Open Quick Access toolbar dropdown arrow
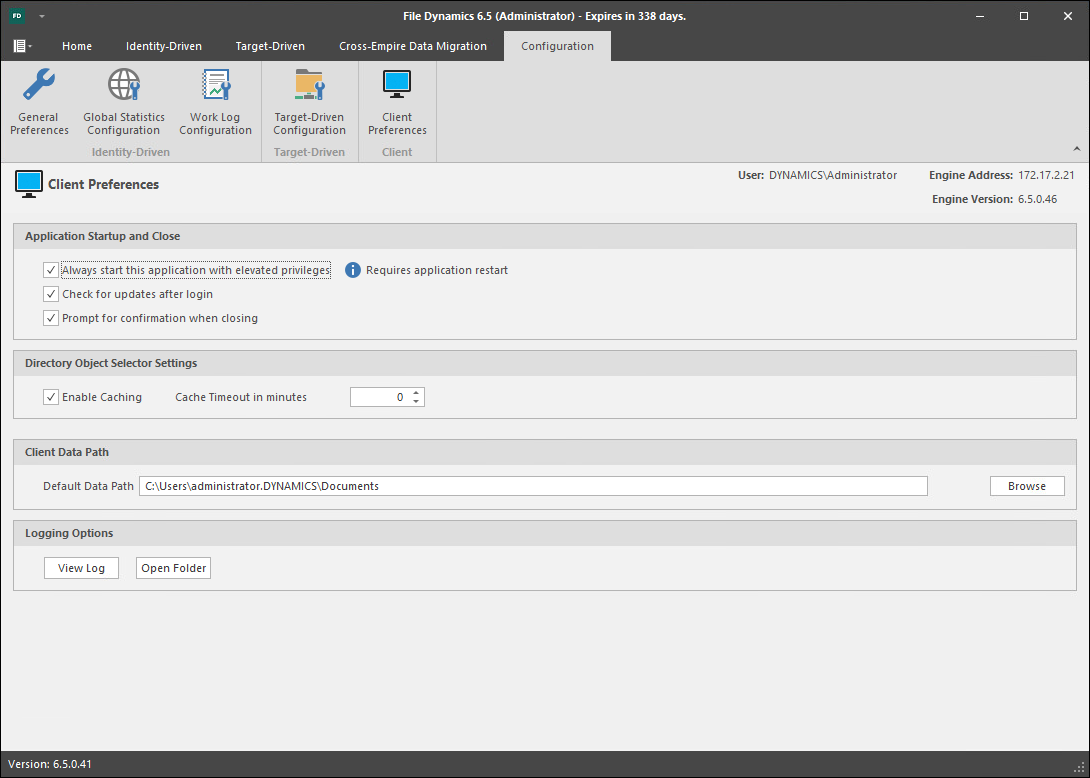The image size is (1090, 778). click(42, 16)
